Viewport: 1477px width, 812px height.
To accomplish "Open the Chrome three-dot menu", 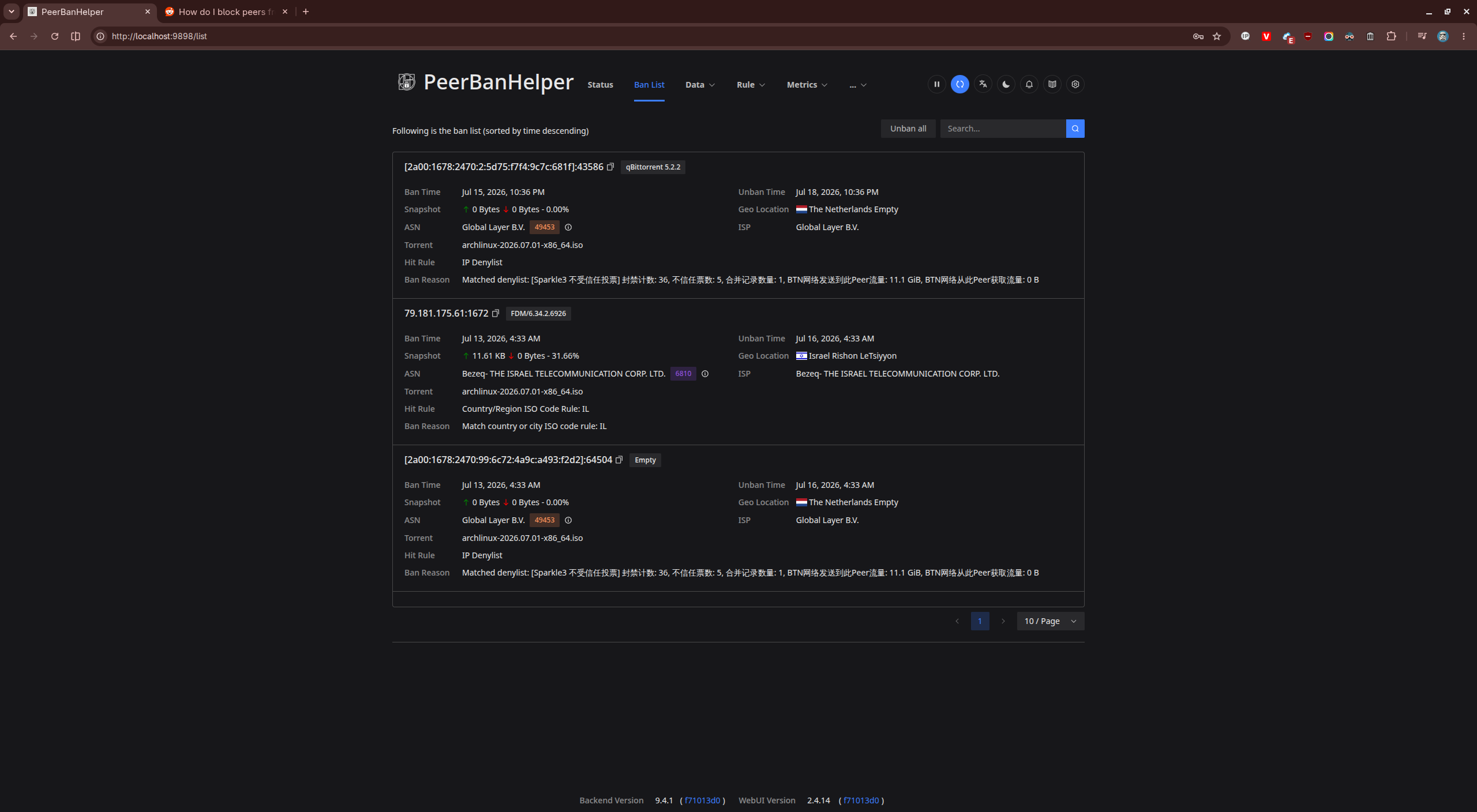I will click(1464, 36).
